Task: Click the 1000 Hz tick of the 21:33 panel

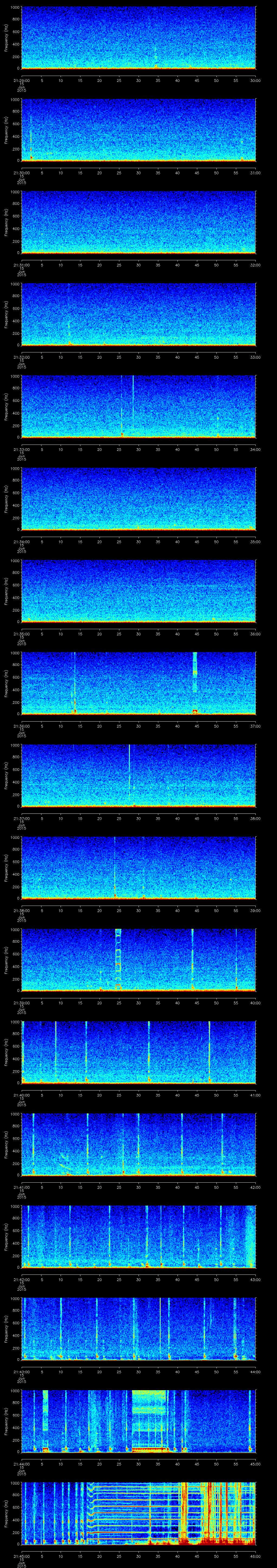Action: pos(15,376)
